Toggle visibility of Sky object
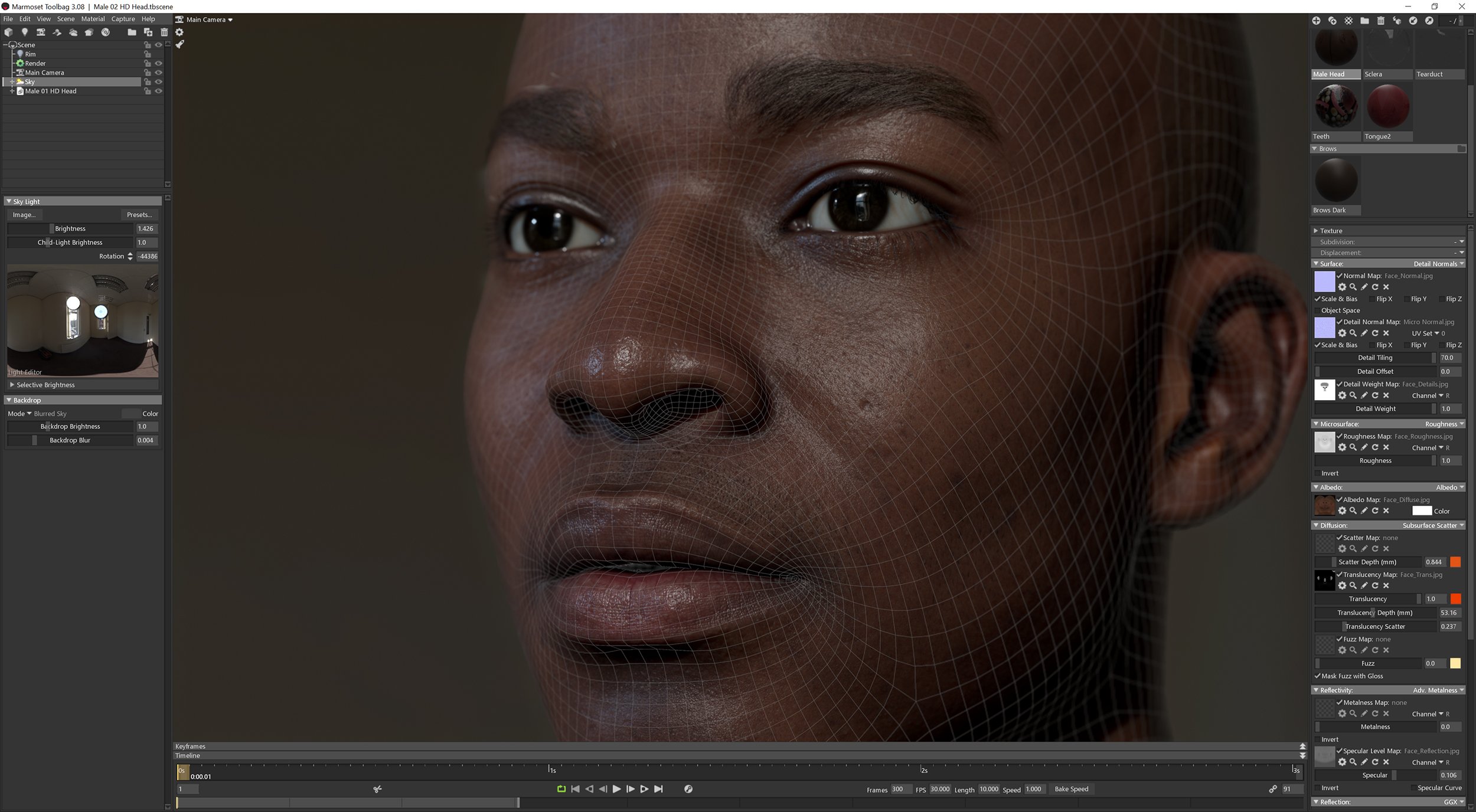This screenshot has height=812, width=1476. pos(158,82)
